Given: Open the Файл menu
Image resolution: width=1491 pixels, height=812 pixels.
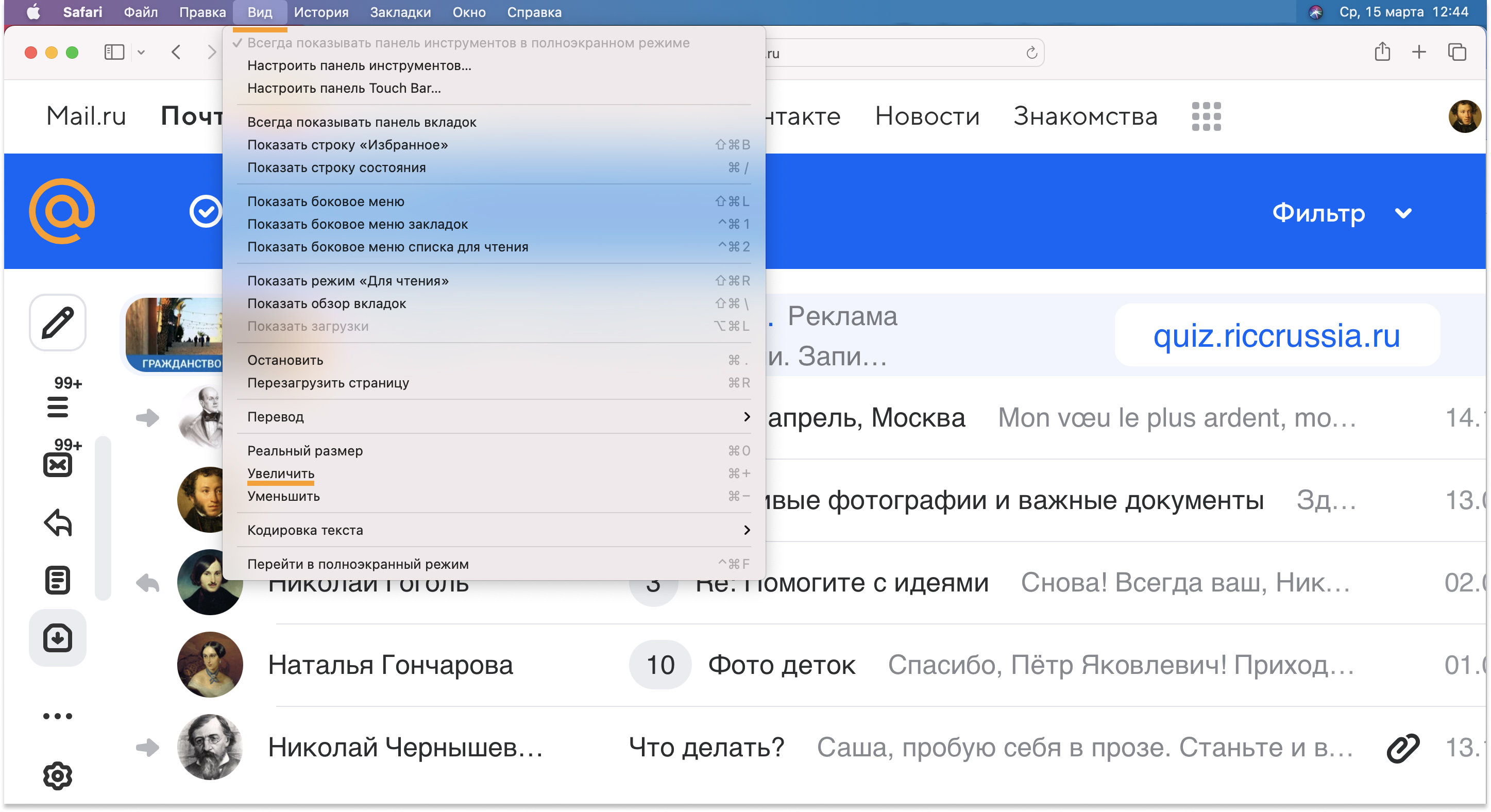Looking at the screenshot, I should pyautogui.click(x=141, y=12).
